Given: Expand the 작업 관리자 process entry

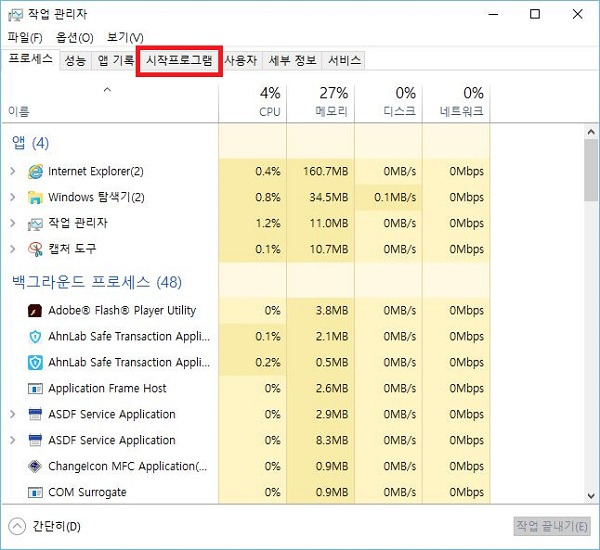Looking at the screenshot, I should 13,223.
